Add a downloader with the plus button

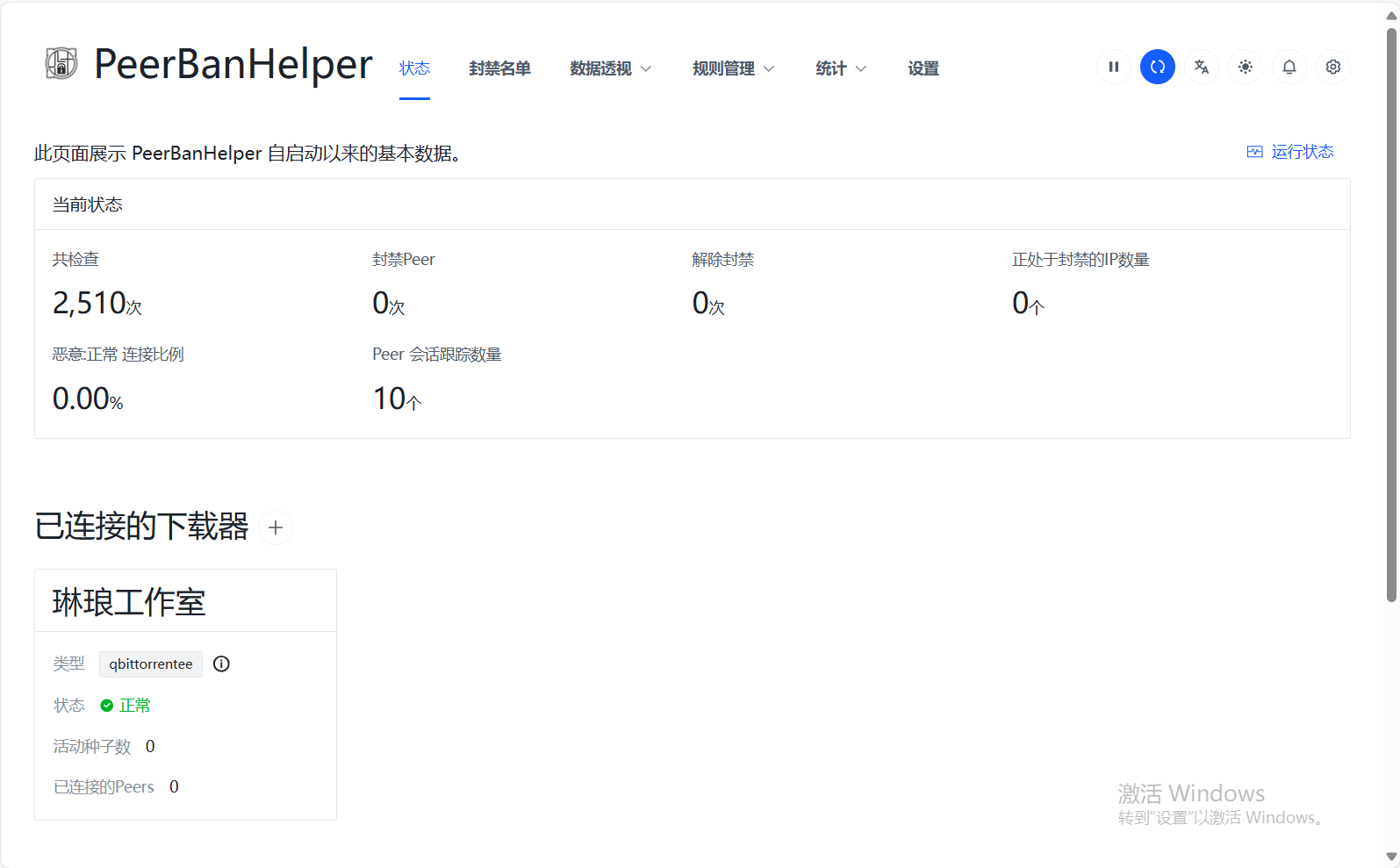click(276, 527)
